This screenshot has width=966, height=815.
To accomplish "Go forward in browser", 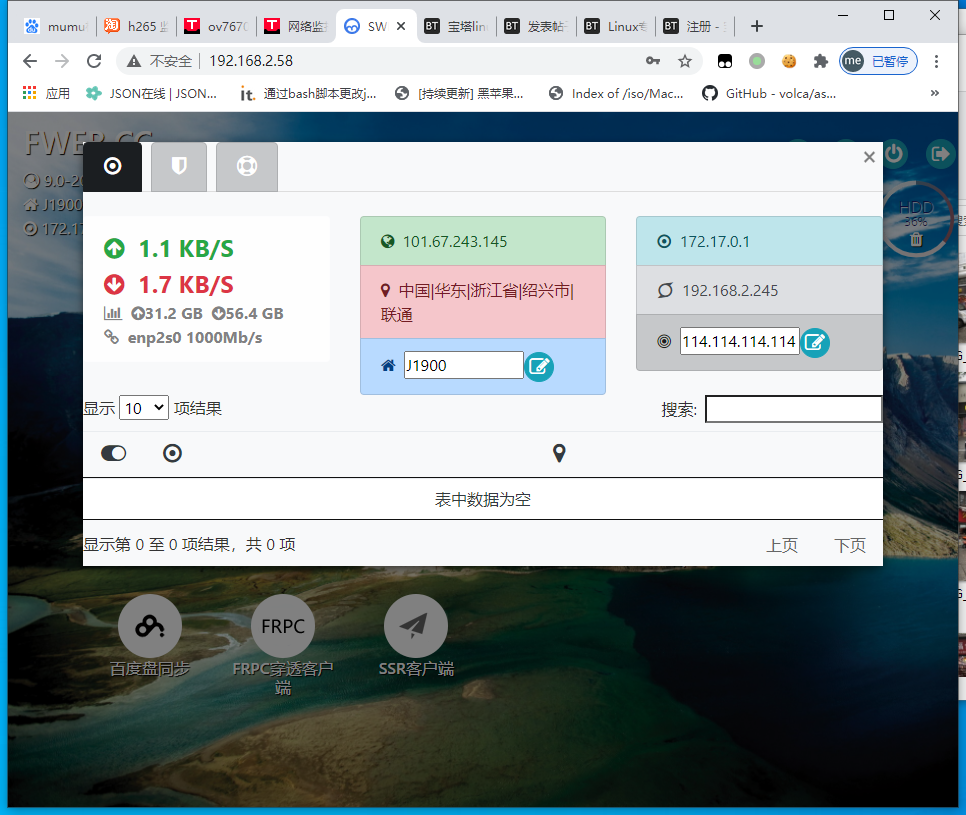I will [62, 61].
